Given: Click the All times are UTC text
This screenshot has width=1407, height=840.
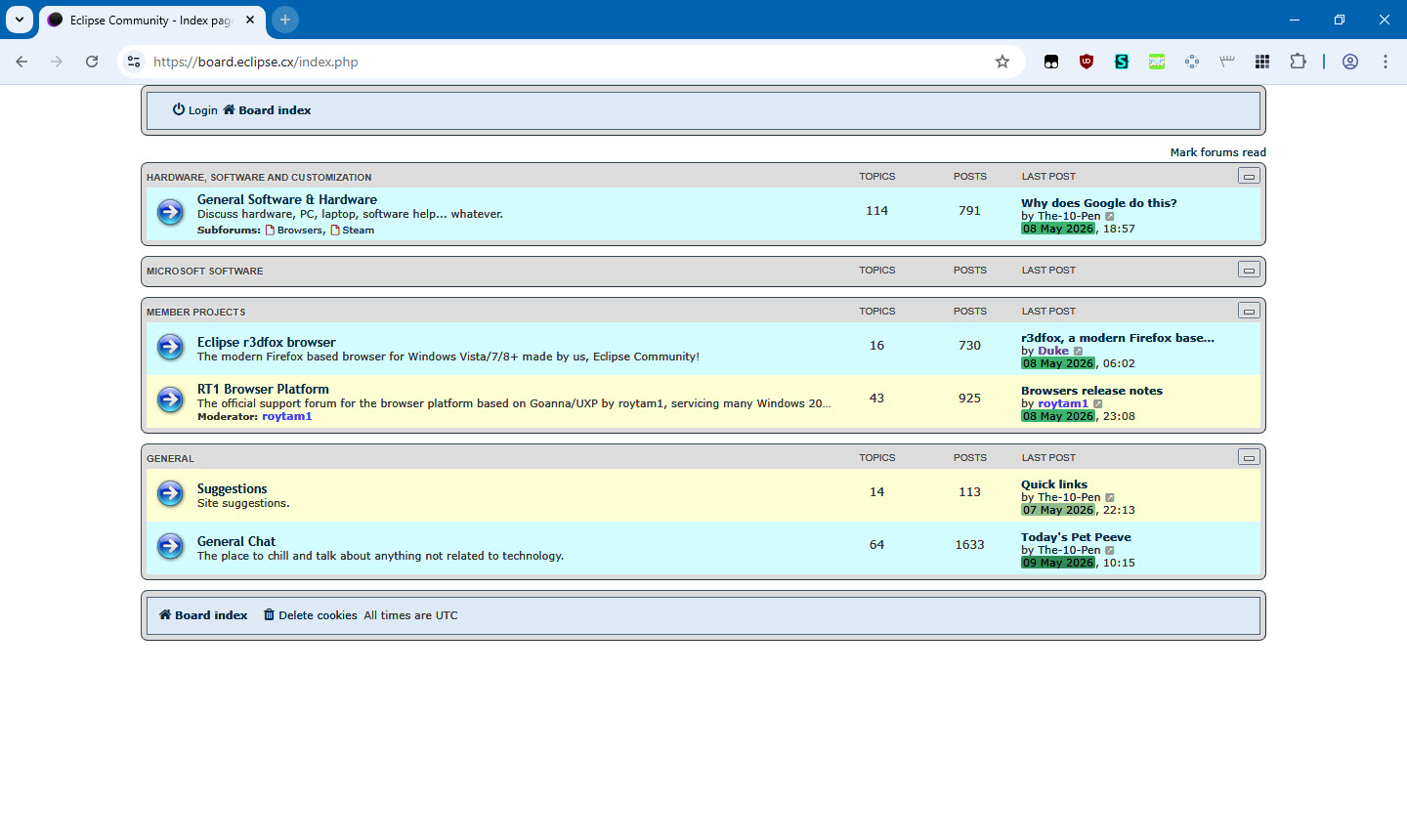Looking at the screenshot, I should (410, 615).
